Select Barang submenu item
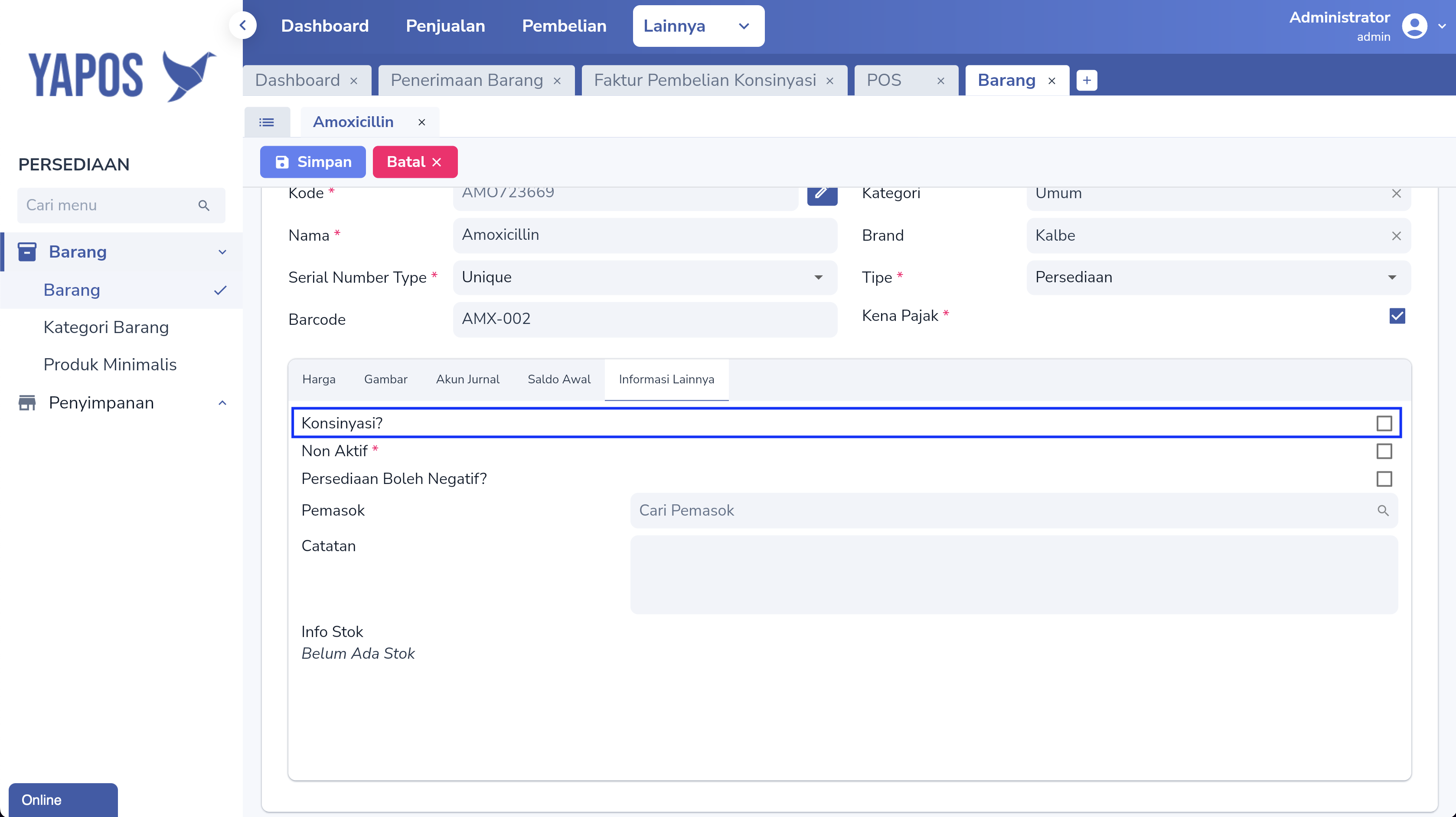 pyautogui.click(x=121, y=290)
